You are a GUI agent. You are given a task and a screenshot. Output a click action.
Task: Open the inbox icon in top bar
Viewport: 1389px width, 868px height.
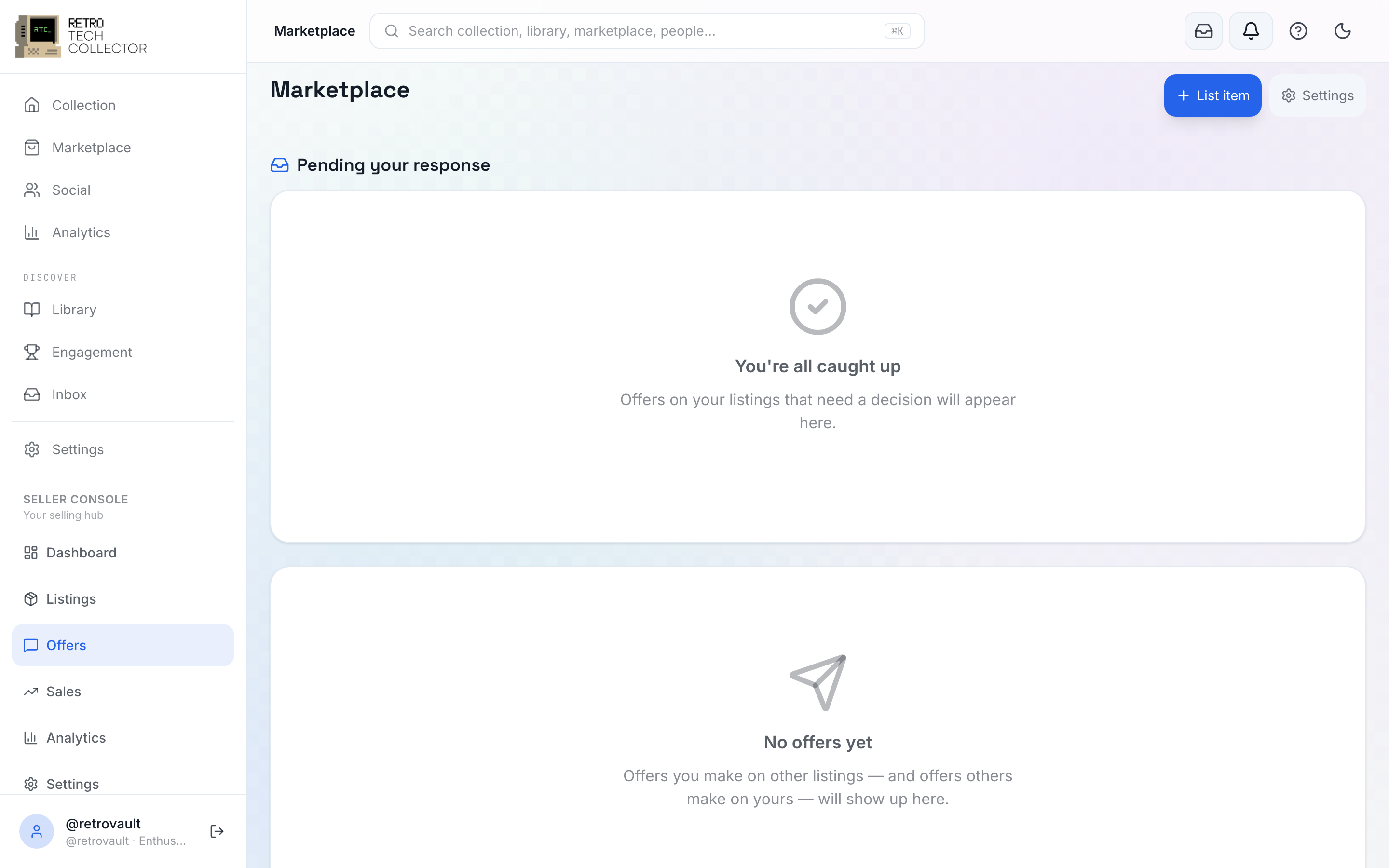(1204, 31)
